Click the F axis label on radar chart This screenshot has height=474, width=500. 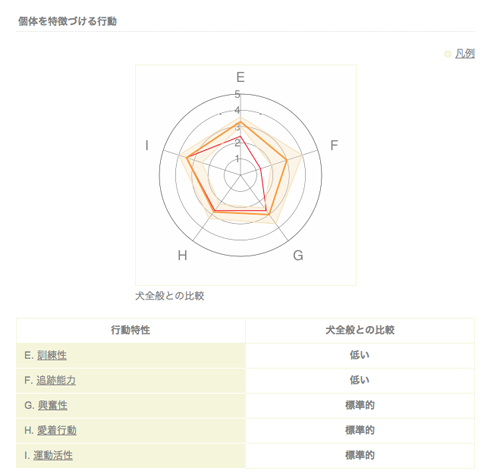[x=334, y=145]
